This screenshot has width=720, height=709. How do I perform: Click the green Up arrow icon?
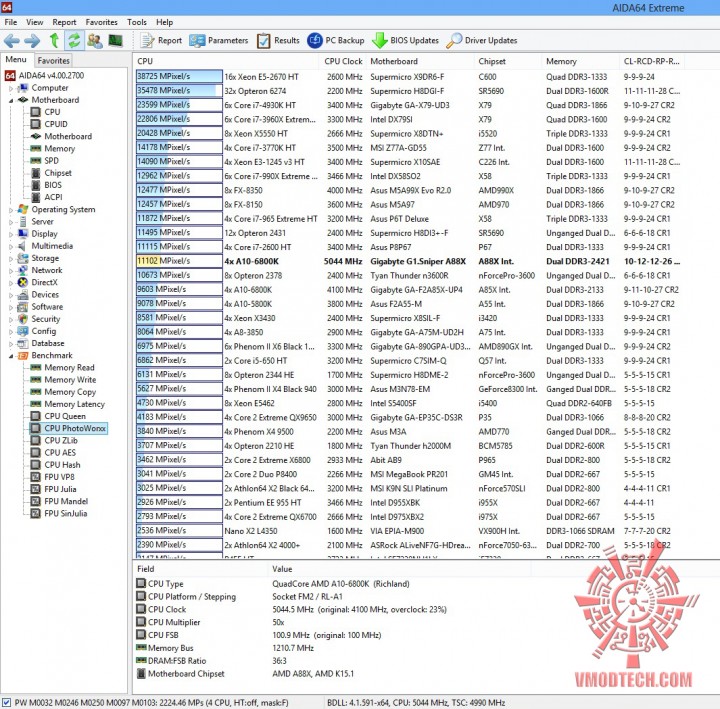pyautogui.click(x=54, y=40)
